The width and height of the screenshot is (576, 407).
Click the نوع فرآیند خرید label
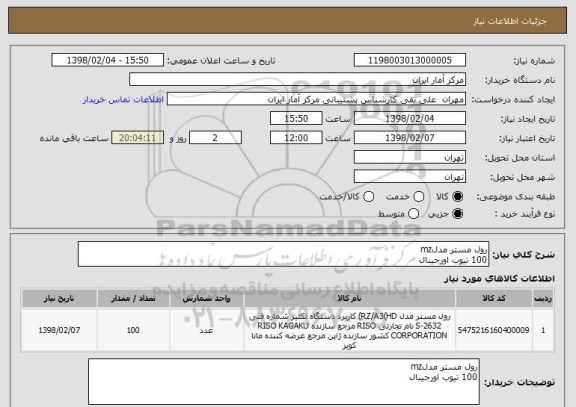pyautogui.click(x=525, y=214)
